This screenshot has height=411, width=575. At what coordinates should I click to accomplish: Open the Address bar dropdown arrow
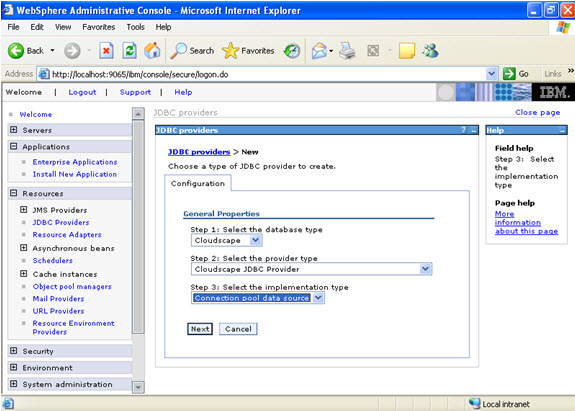[x=491, y=74]
